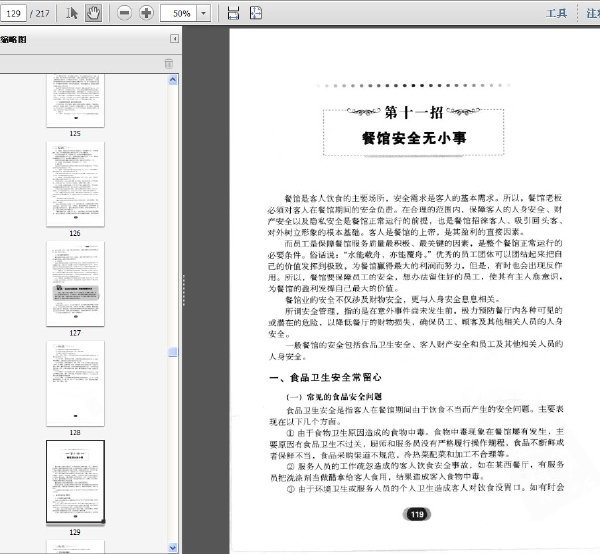Click the zoom out minus button

click(x=124, y=13)
